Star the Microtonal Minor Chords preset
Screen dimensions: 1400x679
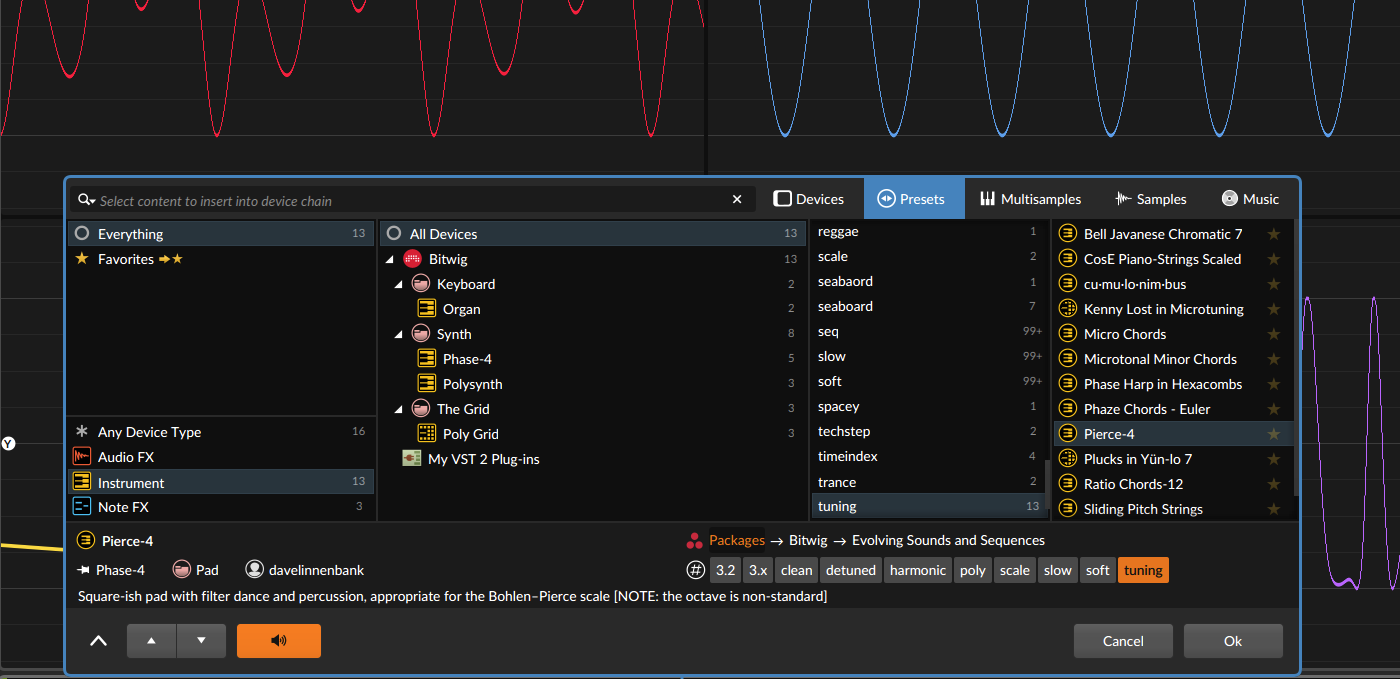1274,359
